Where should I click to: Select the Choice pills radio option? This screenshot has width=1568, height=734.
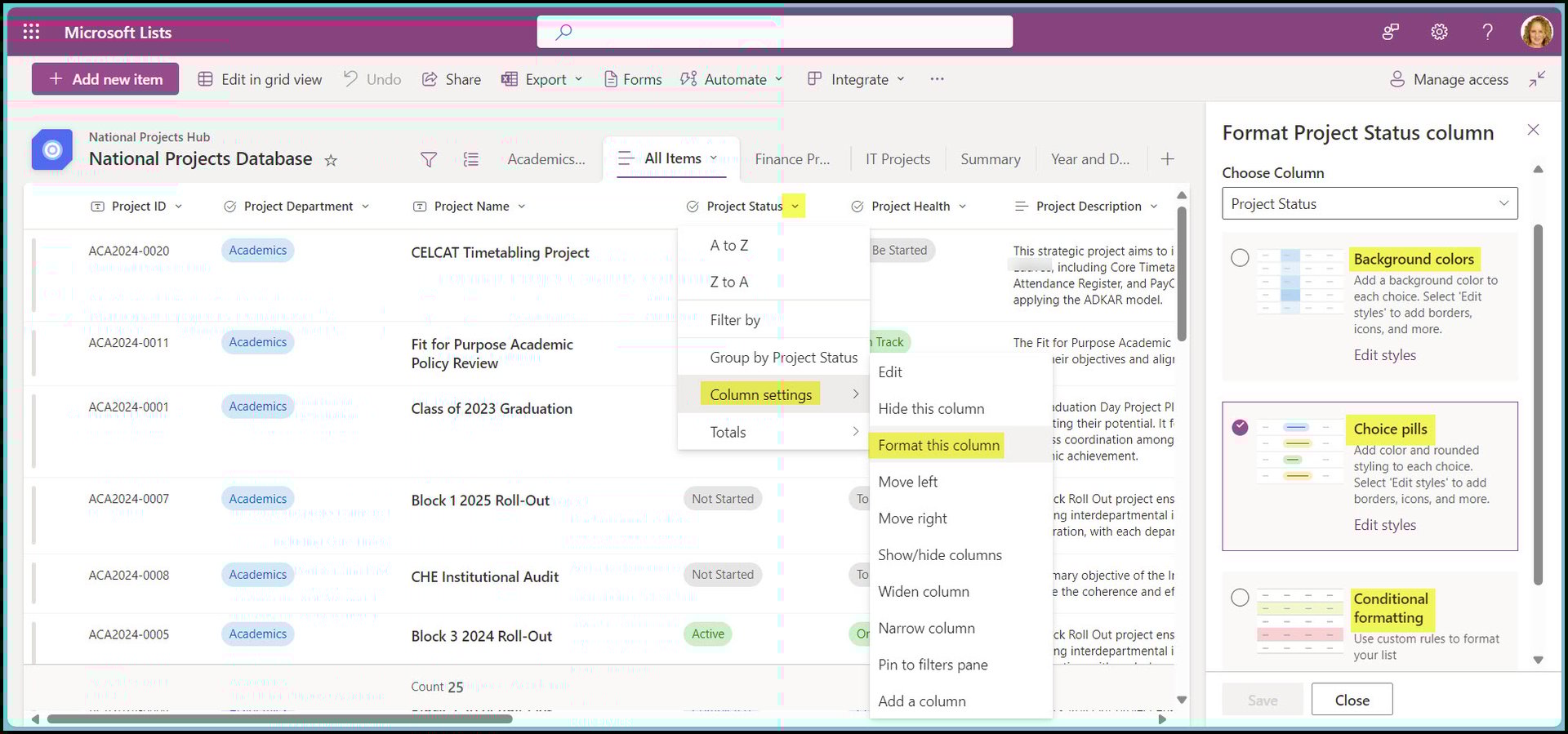[1240, 427]
